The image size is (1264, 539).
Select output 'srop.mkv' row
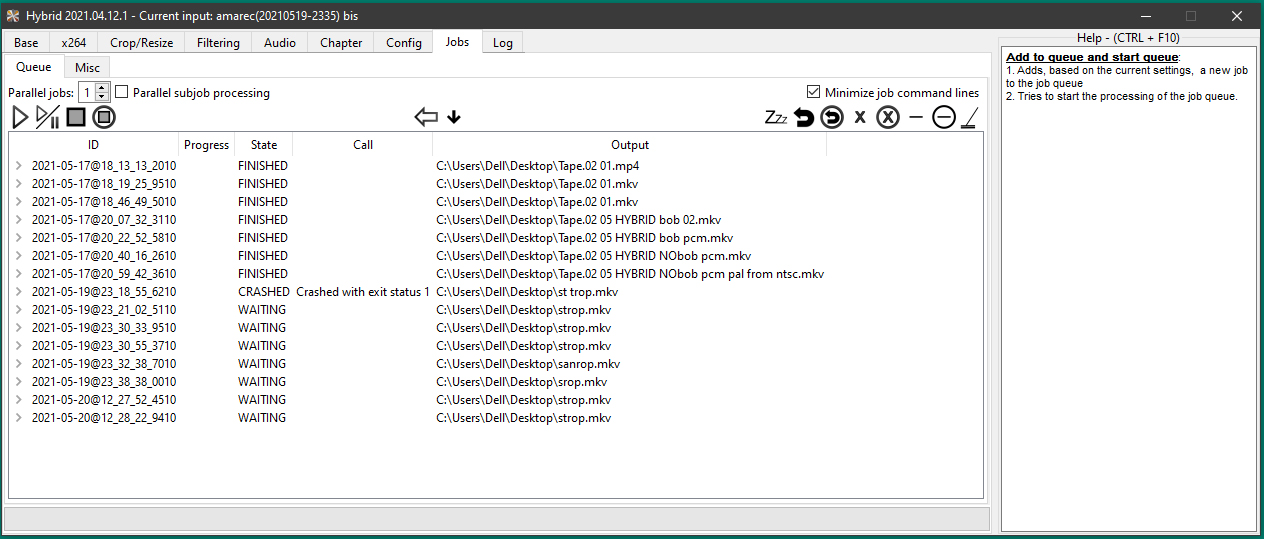(x=521, y=382)
